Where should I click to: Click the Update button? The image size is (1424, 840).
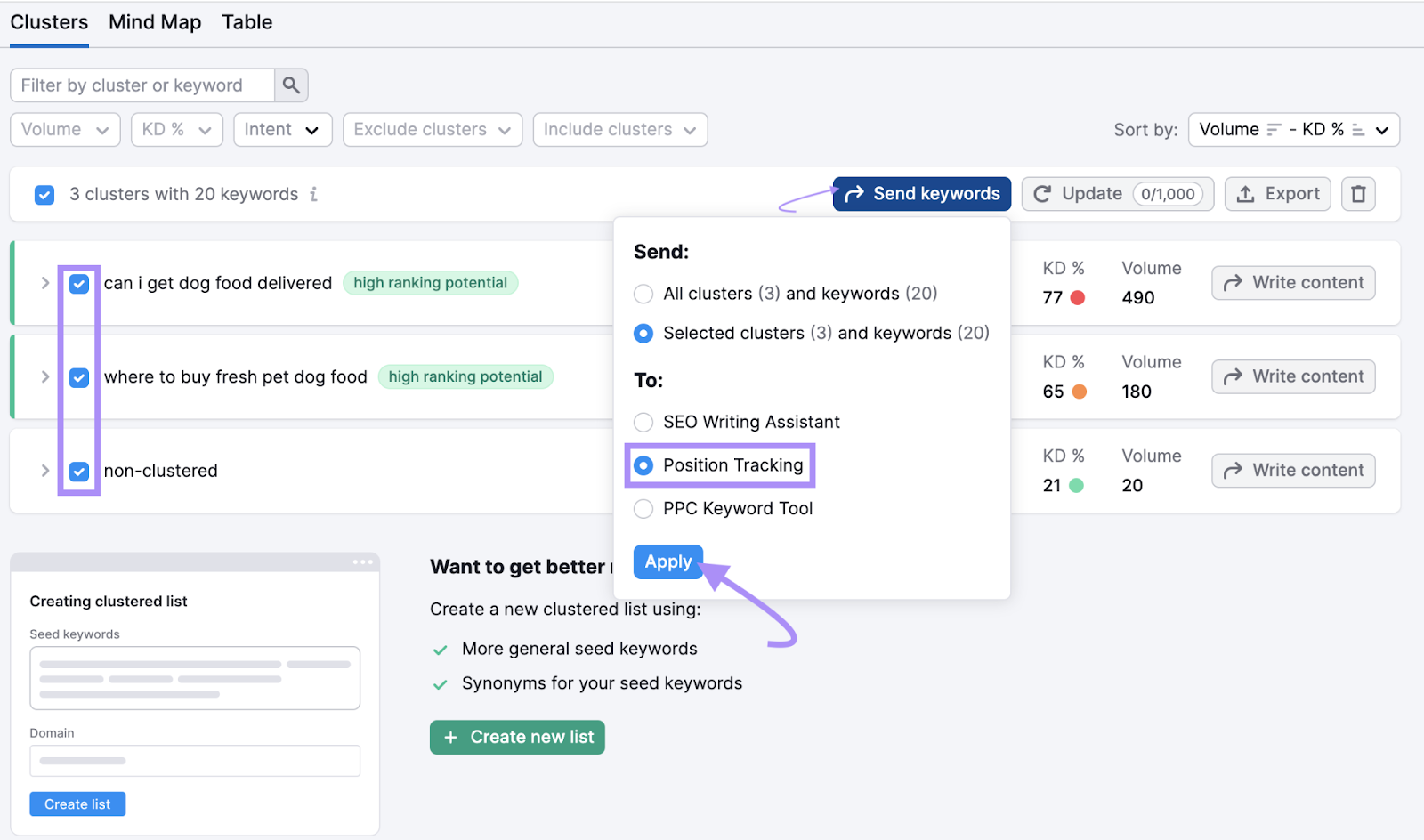click(1117, 194)
